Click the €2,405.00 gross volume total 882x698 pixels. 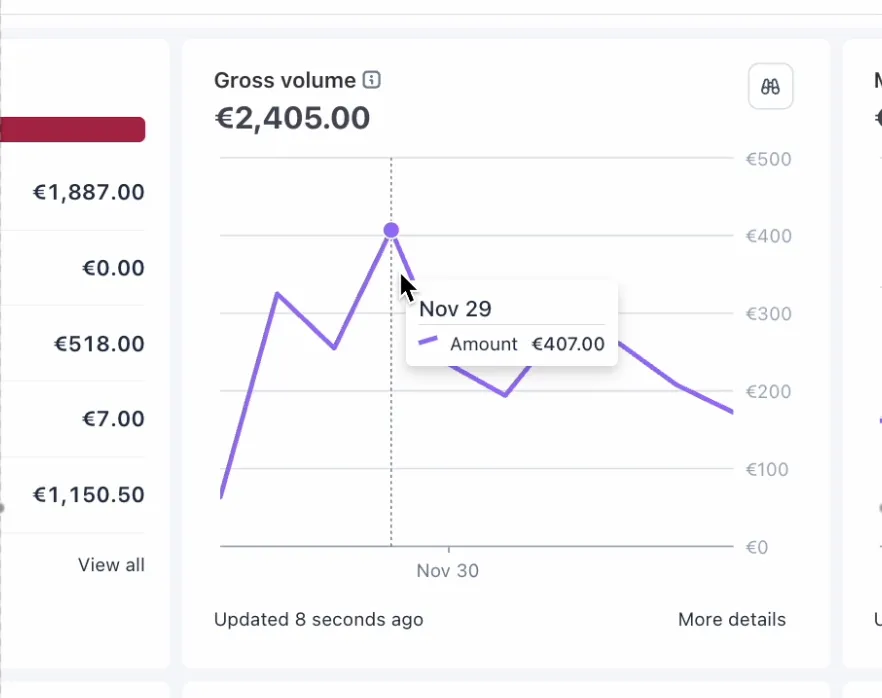pyautogui.click(x=292, y=118)
